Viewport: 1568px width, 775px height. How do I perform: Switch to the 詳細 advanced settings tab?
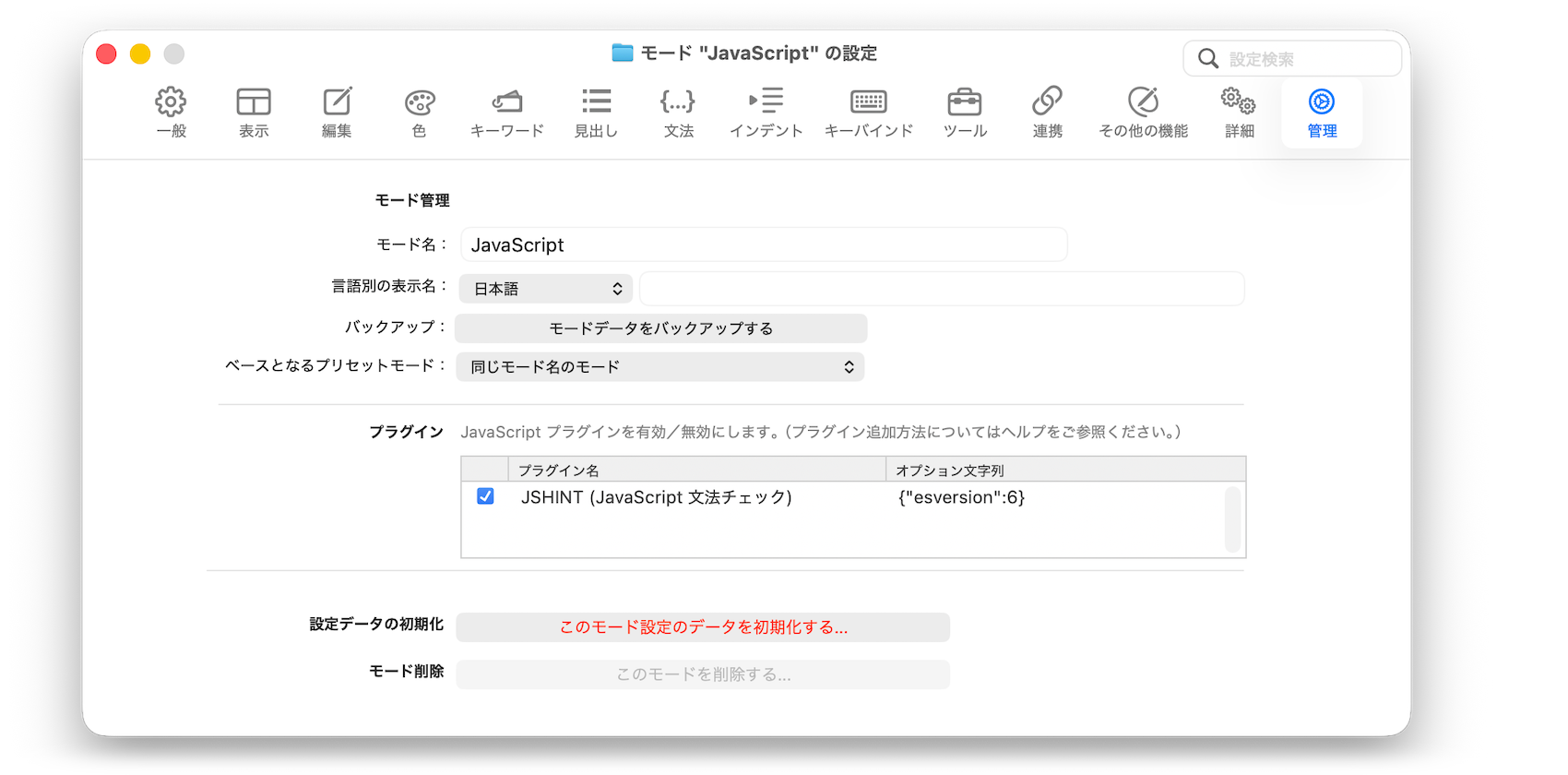1239,112
